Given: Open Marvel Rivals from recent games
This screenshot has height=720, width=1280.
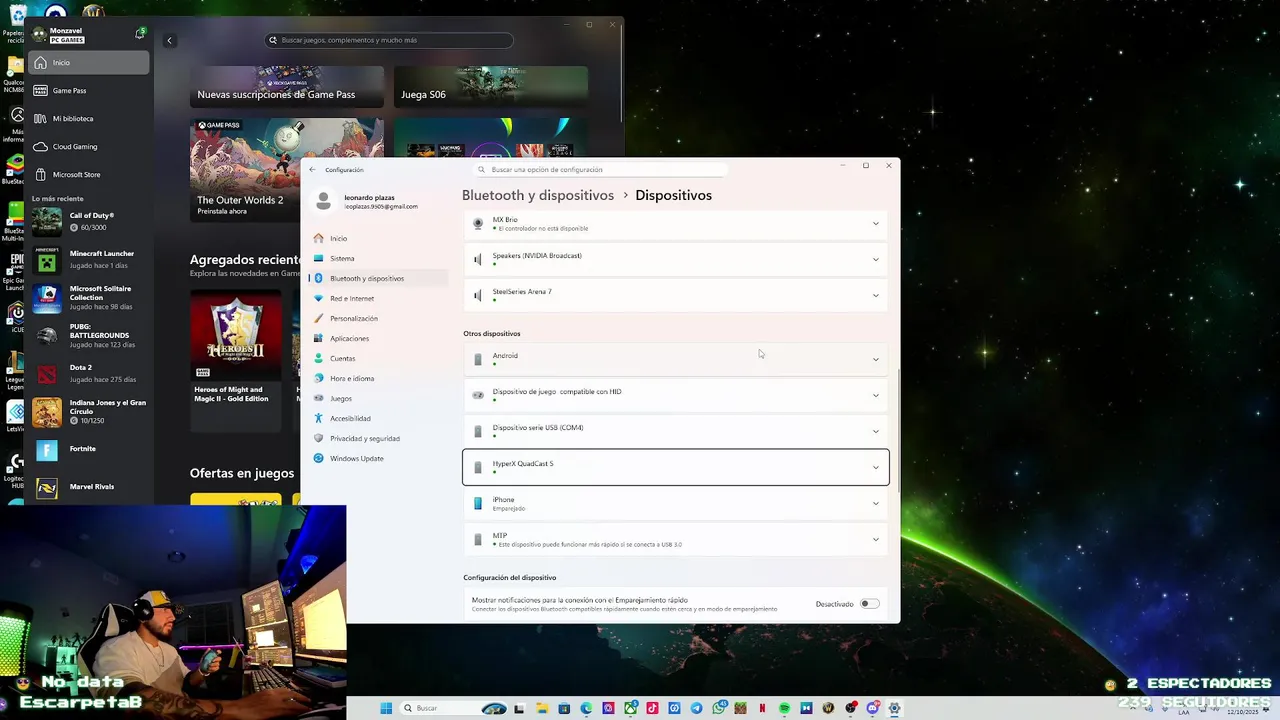Looking at the screenshot, I should click(x=89, y=487).
